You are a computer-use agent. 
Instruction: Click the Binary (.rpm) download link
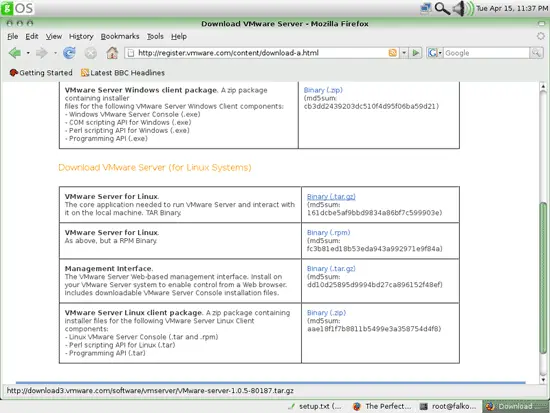click(328, 233)
